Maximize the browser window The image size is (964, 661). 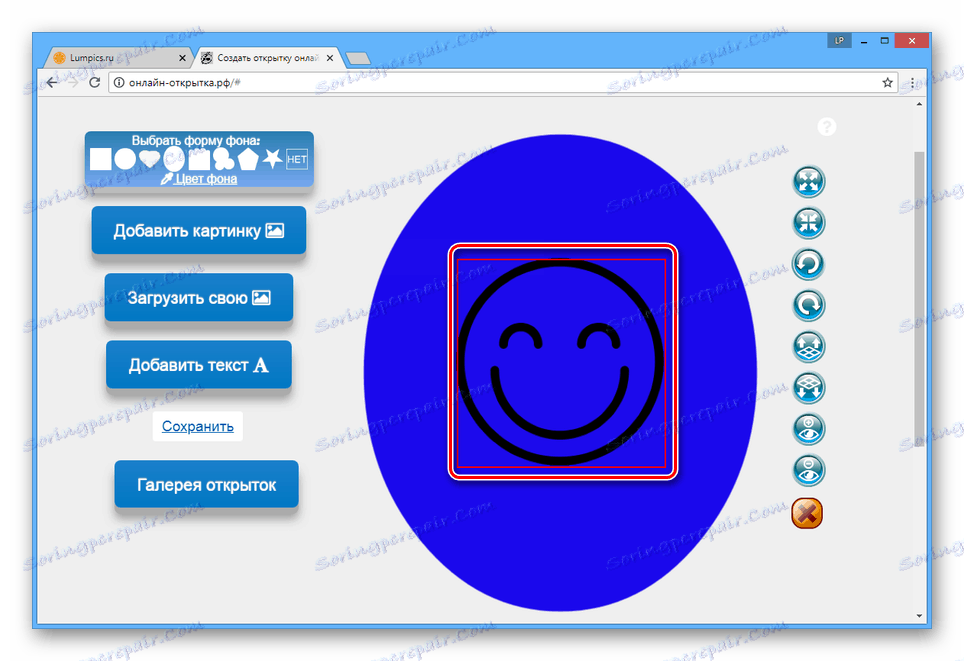click(x=885, y=41)
